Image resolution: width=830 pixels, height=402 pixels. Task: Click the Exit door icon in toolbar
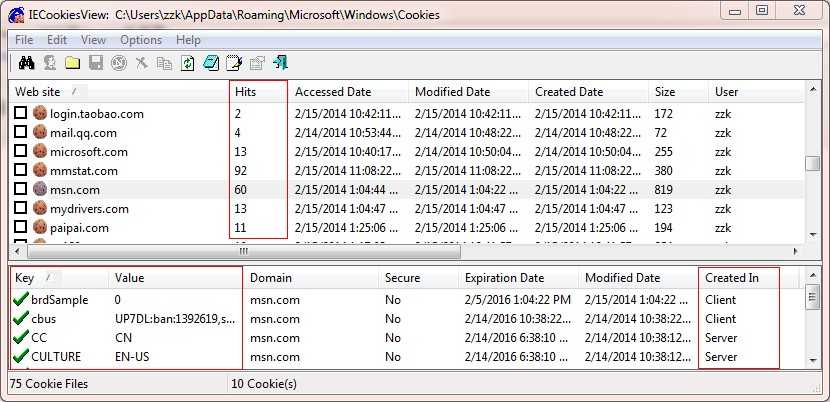[280, 63]
